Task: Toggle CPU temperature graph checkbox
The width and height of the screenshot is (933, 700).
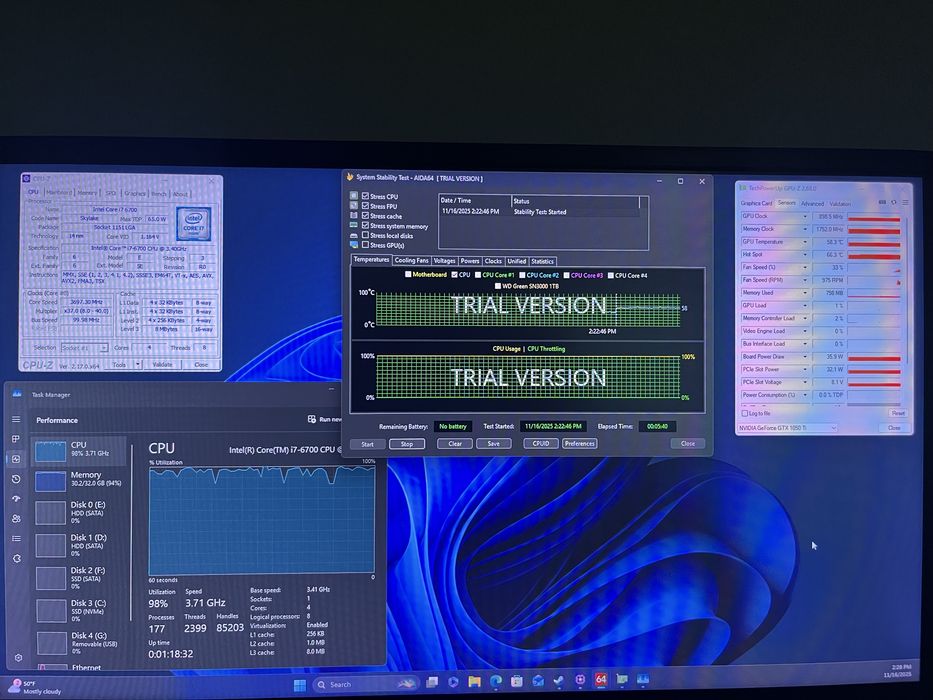Action: click(x=455, y=274)
